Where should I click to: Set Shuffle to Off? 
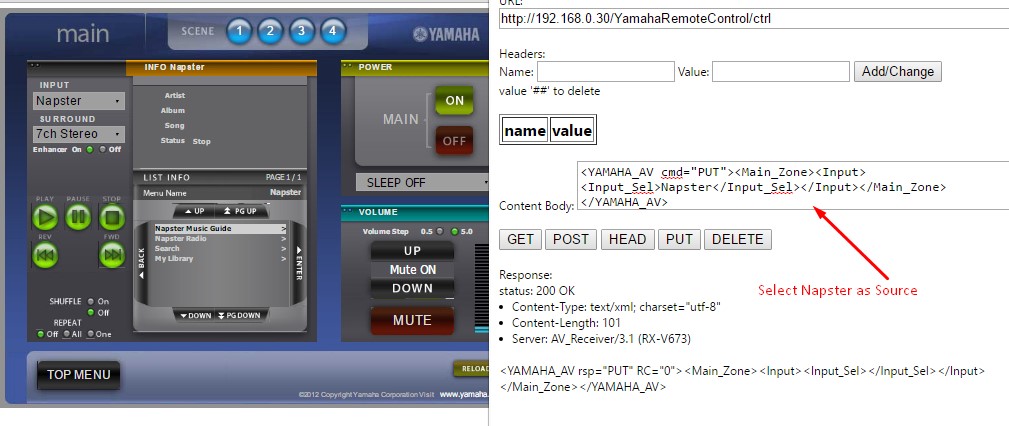tap(91, 312)
